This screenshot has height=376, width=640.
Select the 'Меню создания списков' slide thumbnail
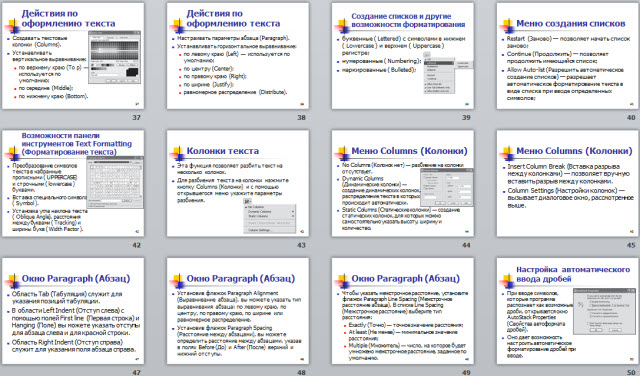pyautogui.click(x=568, y=56)
